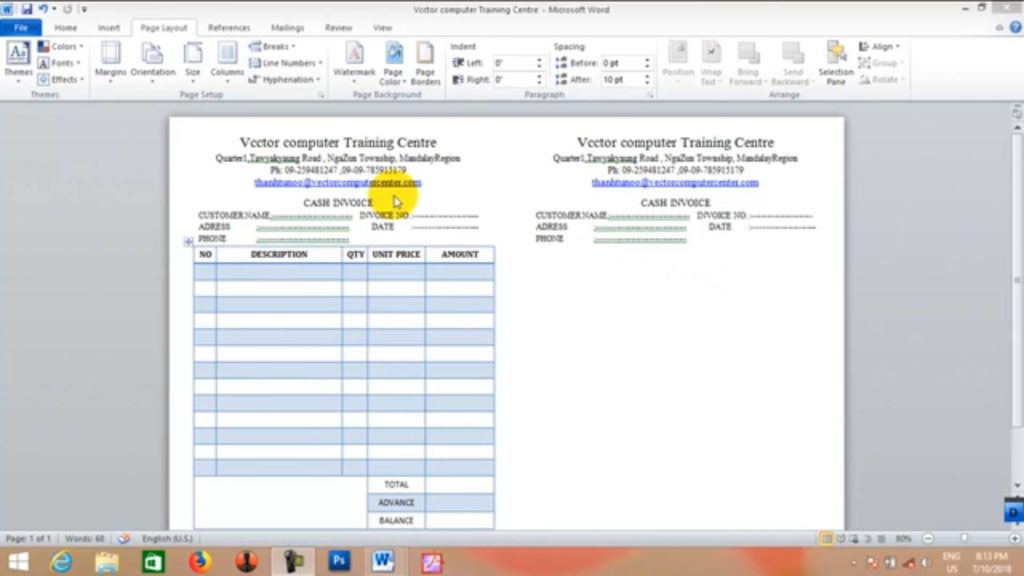This screenshot has height=576, width=1024.
Task: Open Customize Quick Access Toolbar dropdown
Action: [84, 9]
